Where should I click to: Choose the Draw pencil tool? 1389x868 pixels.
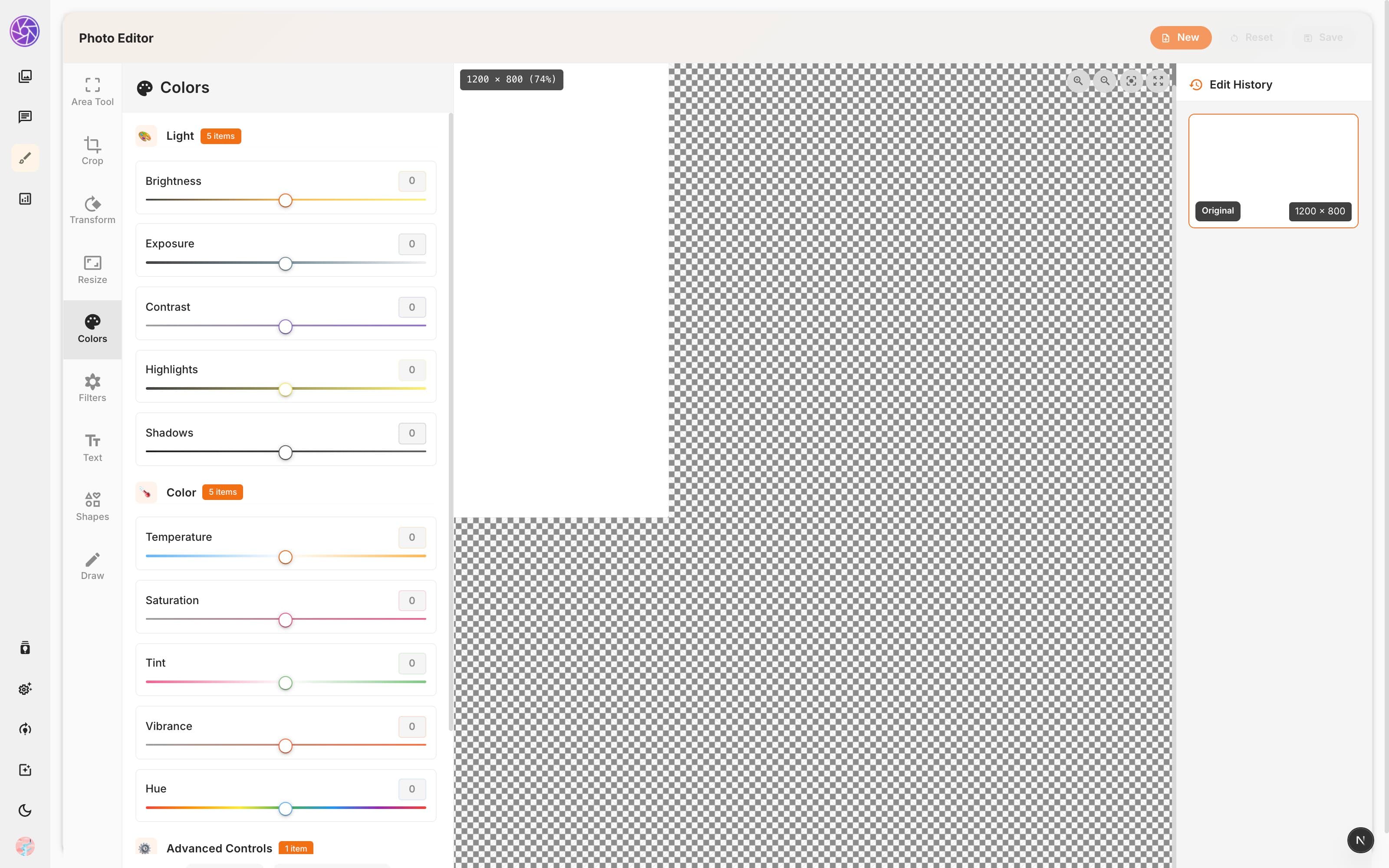tap(92, 566)
